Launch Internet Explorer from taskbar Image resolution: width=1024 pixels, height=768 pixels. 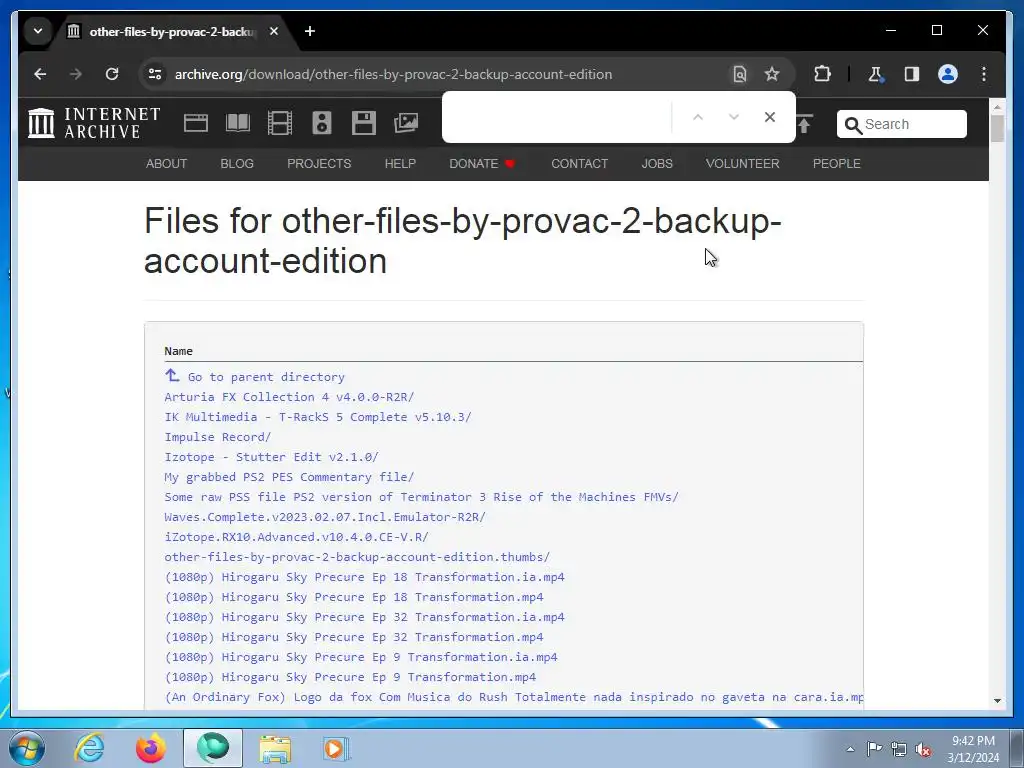(x=89, y=748)
